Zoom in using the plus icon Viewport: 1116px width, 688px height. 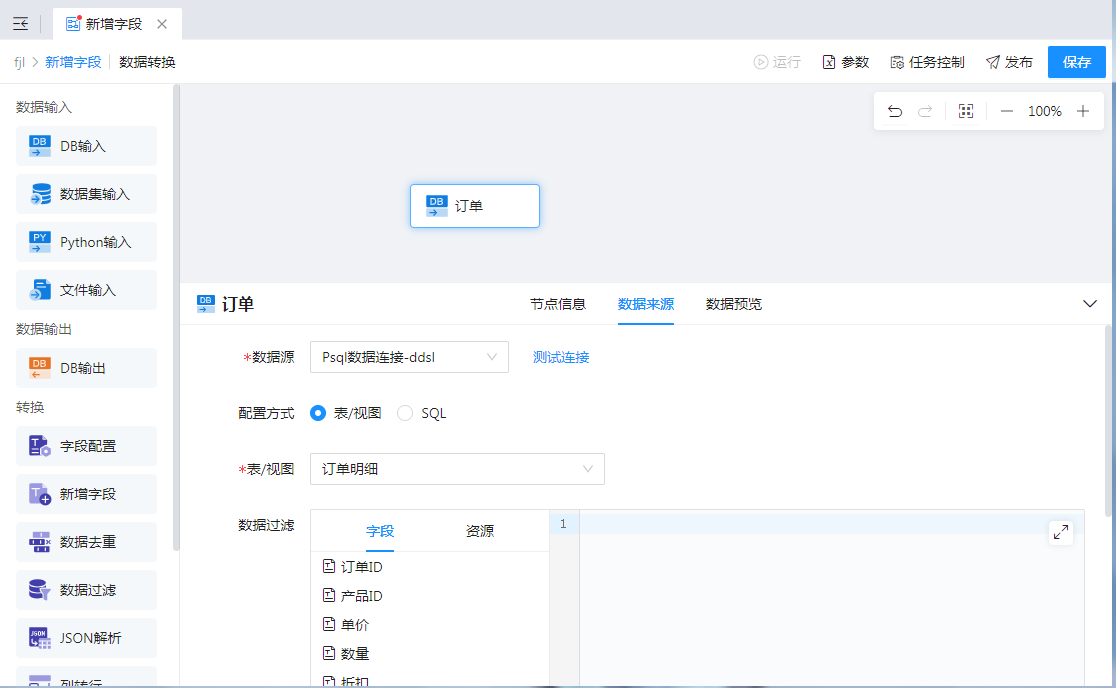1083,112
